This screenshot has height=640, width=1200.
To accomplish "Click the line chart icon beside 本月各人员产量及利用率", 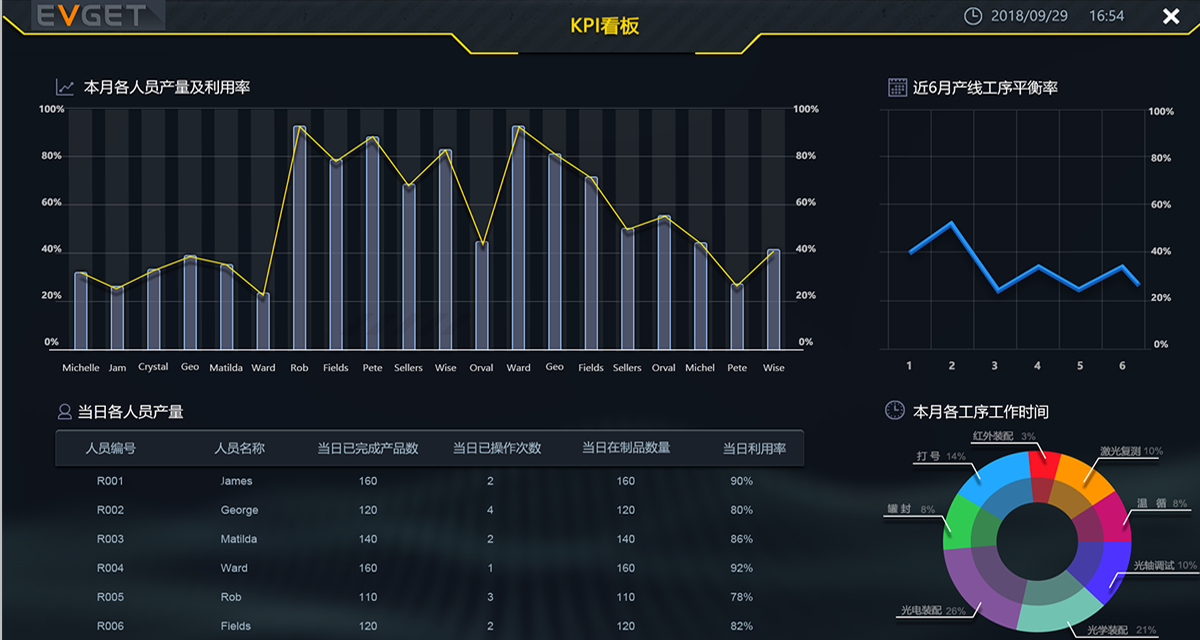I will (65, 87).
